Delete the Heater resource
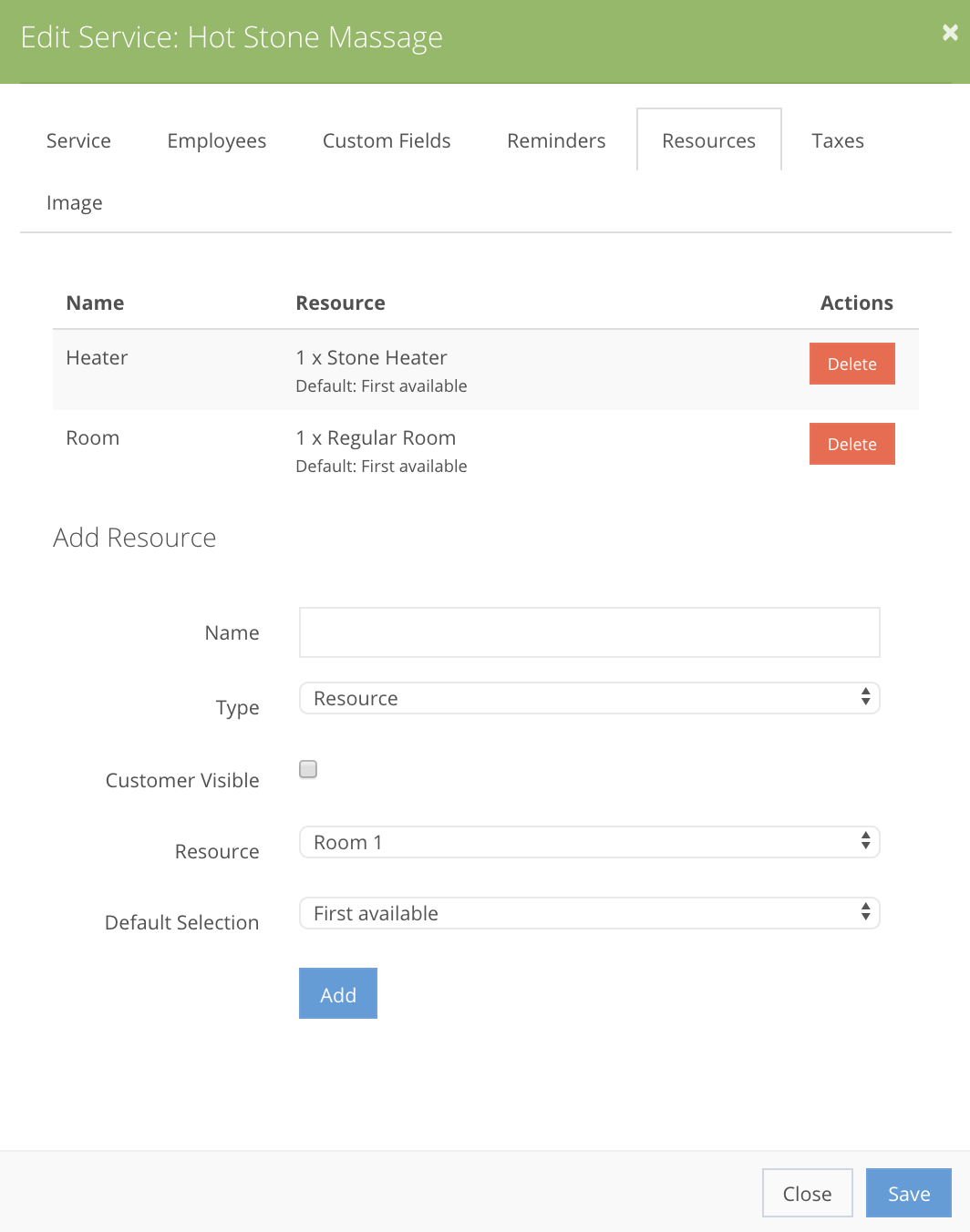Screen dimensions: 970x1232 click(851, 364)
